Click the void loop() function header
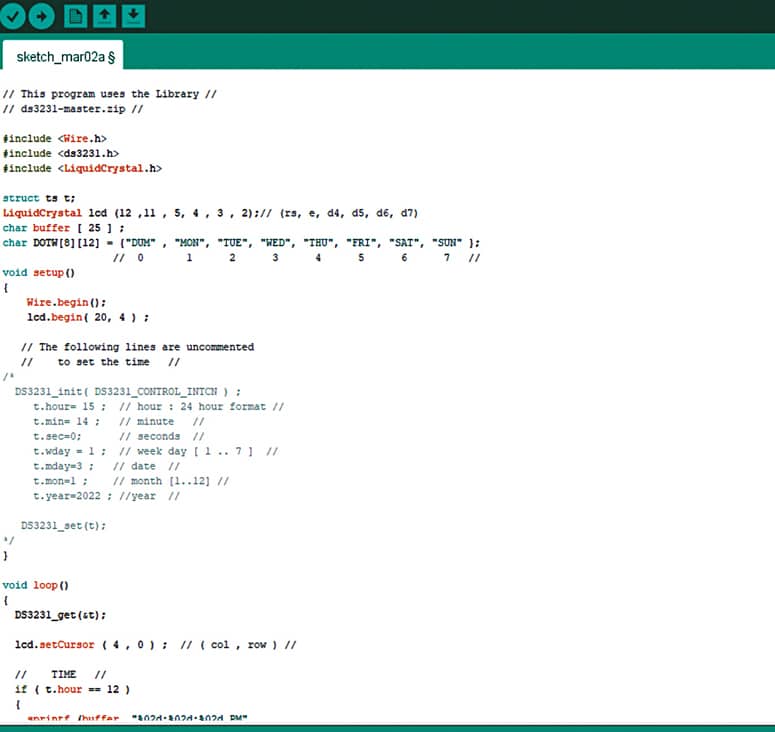The height and width of the screenshot is (732, 775). pyautogui.click(x=36, y=585)
